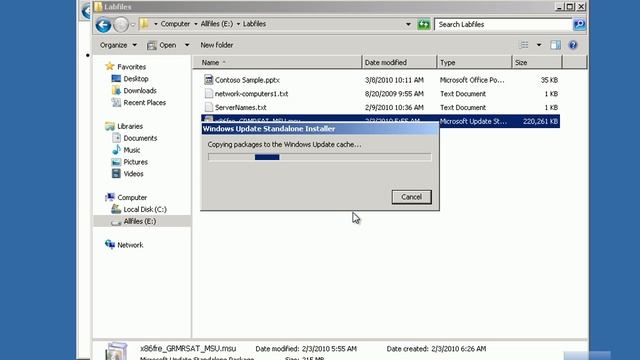This screenshot has width=640, height=360.
Task: Open the Help question mark icon
Action: 573,45
